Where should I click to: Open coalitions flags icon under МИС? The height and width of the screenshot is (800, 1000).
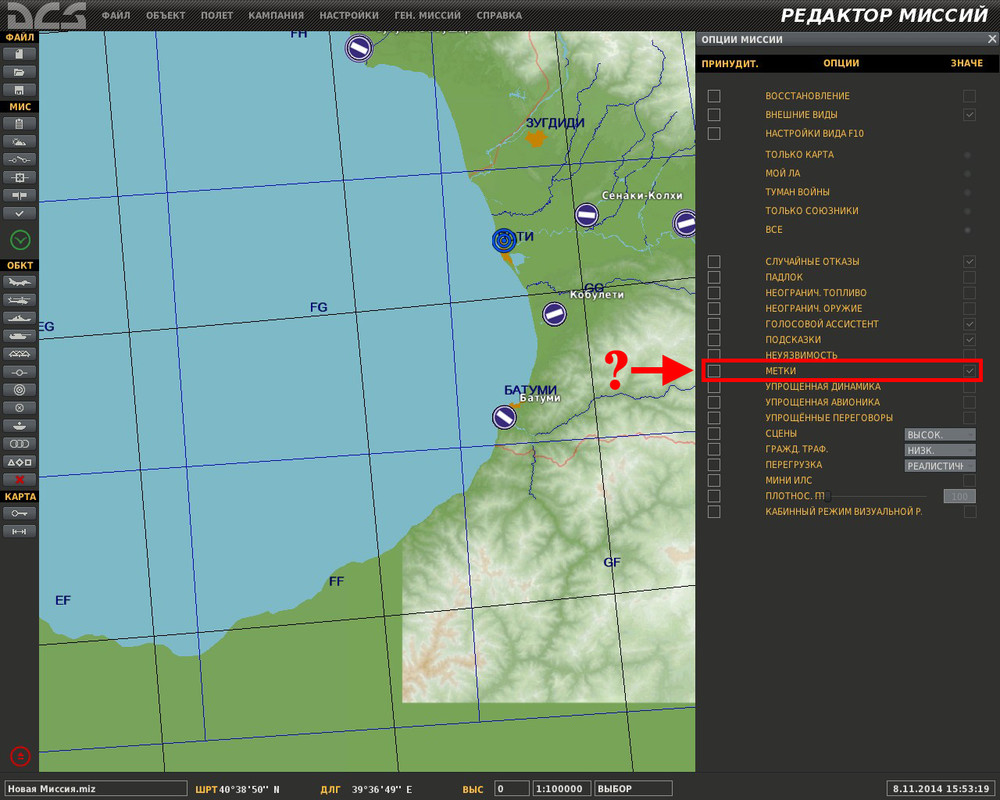[19, 195]
